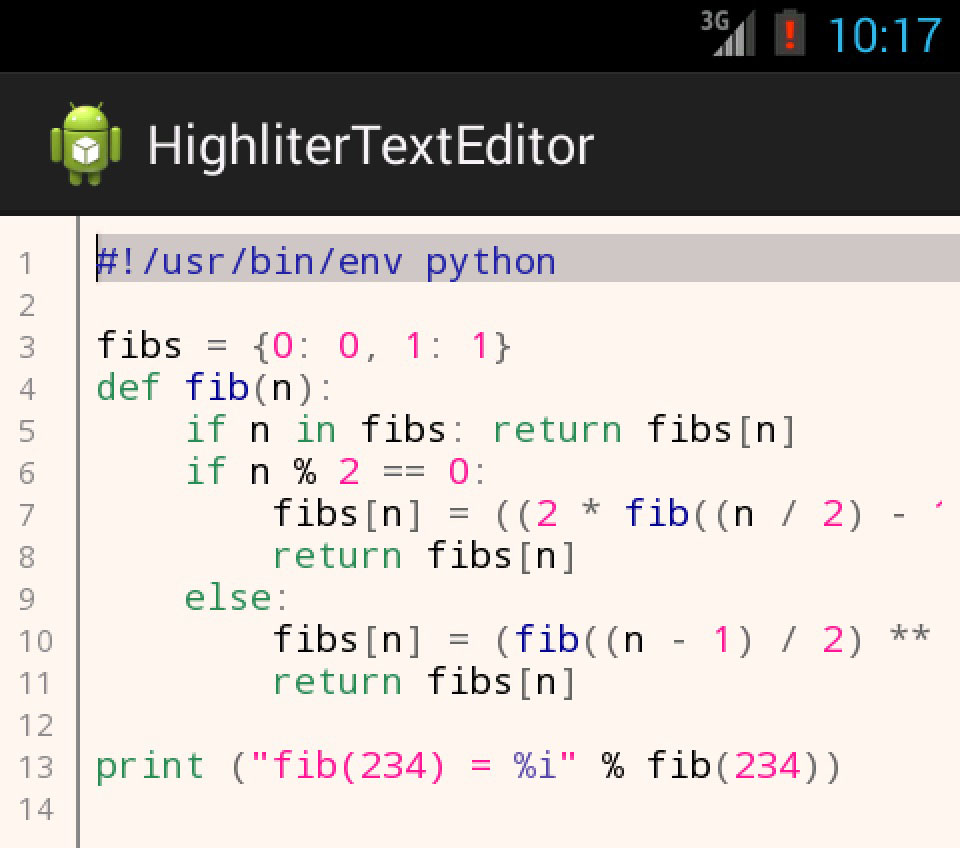Tap the 3G signal strength icon
The height and width of the screenshot is (850, 960).
coord(727,35)
